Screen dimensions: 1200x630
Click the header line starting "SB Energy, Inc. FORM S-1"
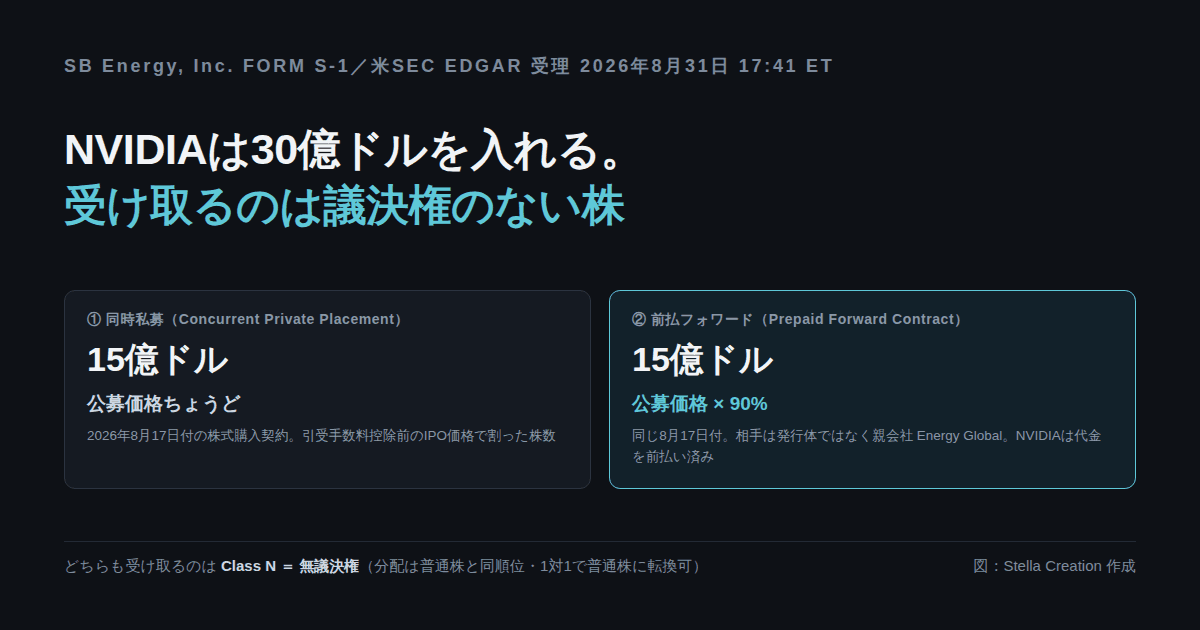(x=448, y=66)
